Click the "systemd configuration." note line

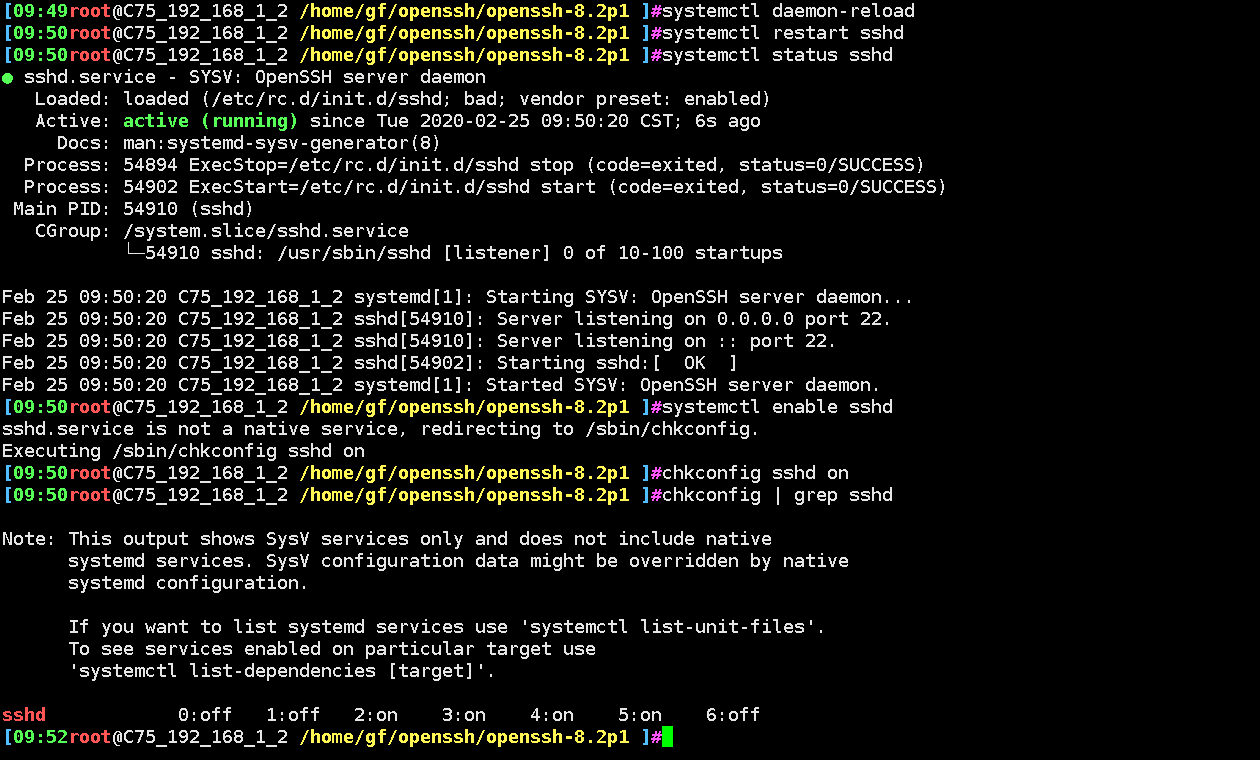pyautogui.click(x=189, y=583)
